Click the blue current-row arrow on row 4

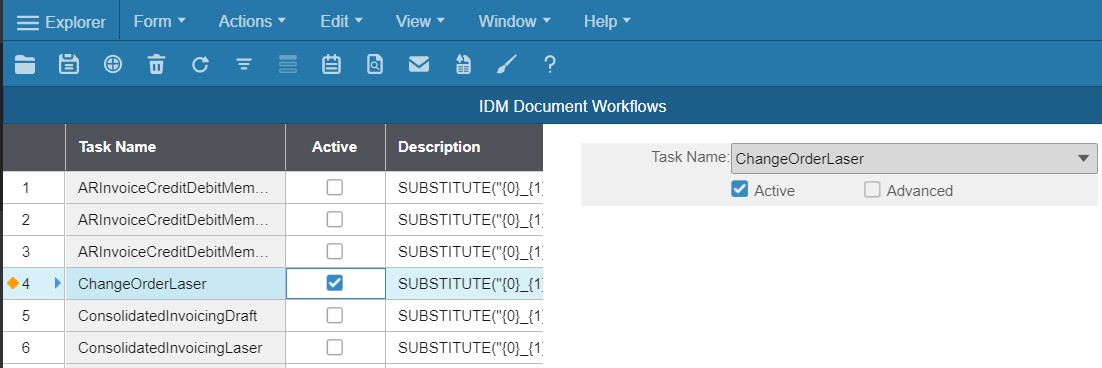coord(58,284)
